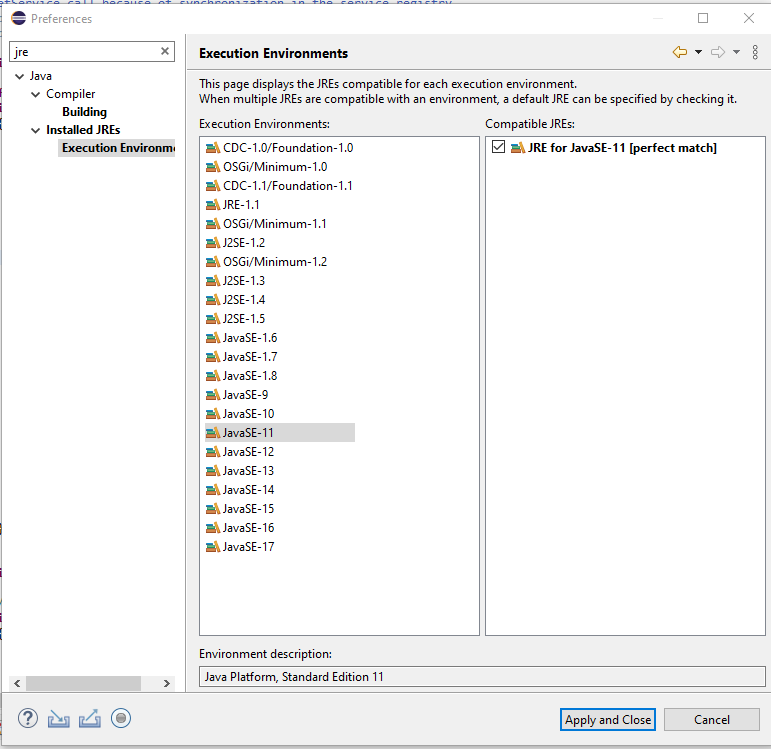The height and width of the screenshot is (749, 771).
Task: Open the Back history dropdown arrow
Action: coord(698,52)
